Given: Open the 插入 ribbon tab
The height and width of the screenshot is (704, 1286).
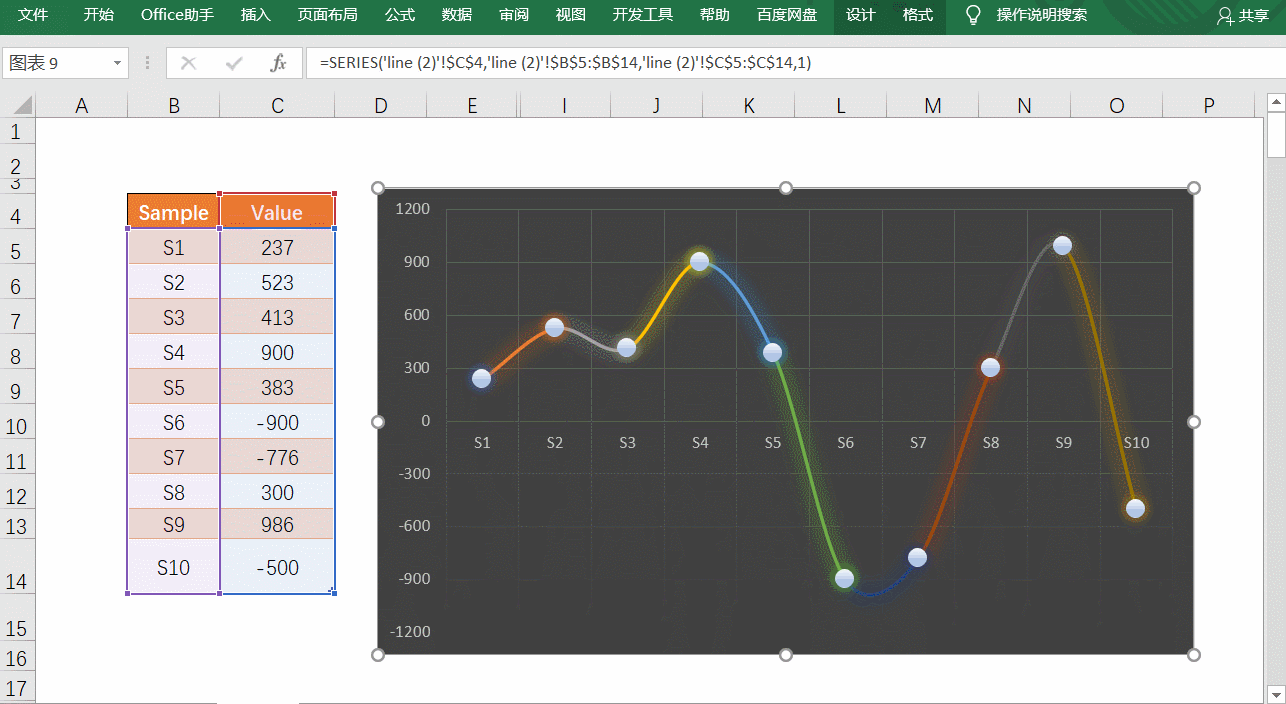Looking at the screenshot, I should tap(256, 15).
